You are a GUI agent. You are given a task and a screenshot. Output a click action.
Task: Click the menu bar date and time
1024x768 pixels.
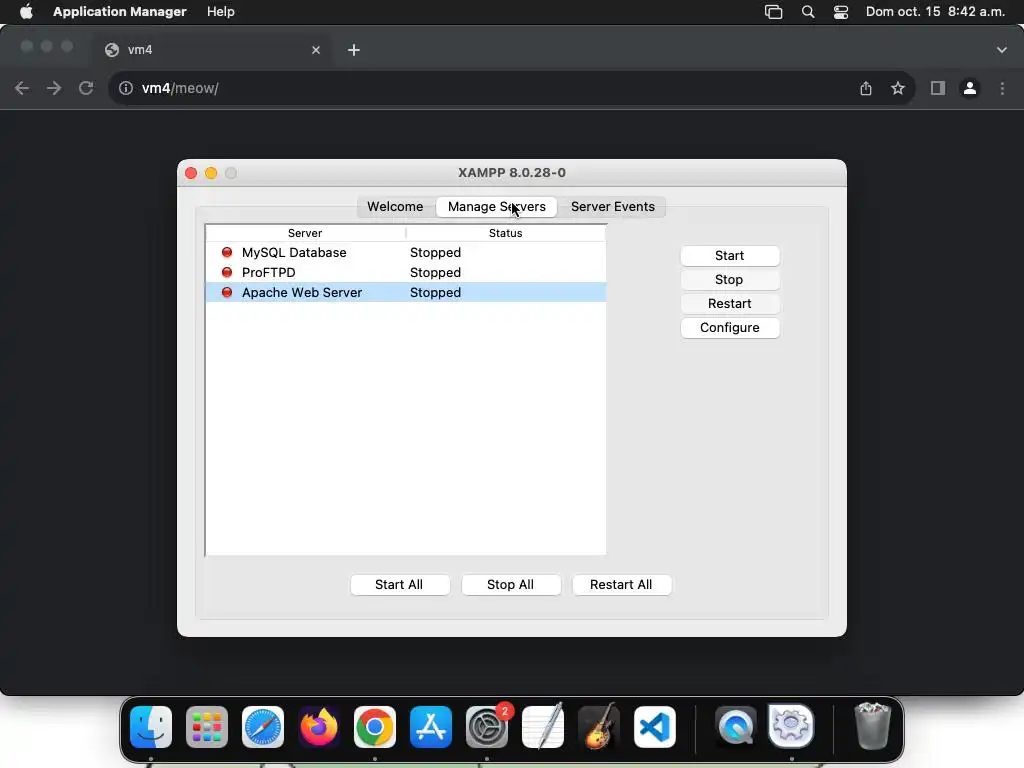click(935, 12)
